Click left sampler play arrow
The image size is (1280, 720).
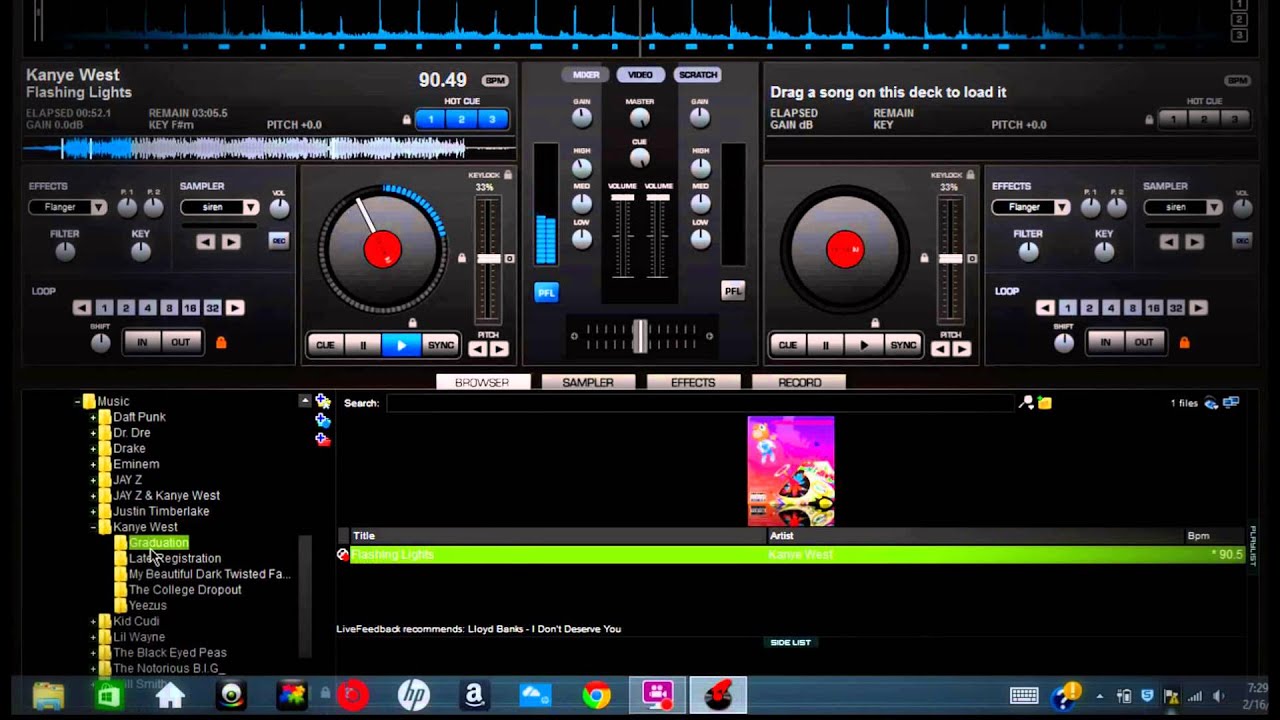click(x=231, y=242)
